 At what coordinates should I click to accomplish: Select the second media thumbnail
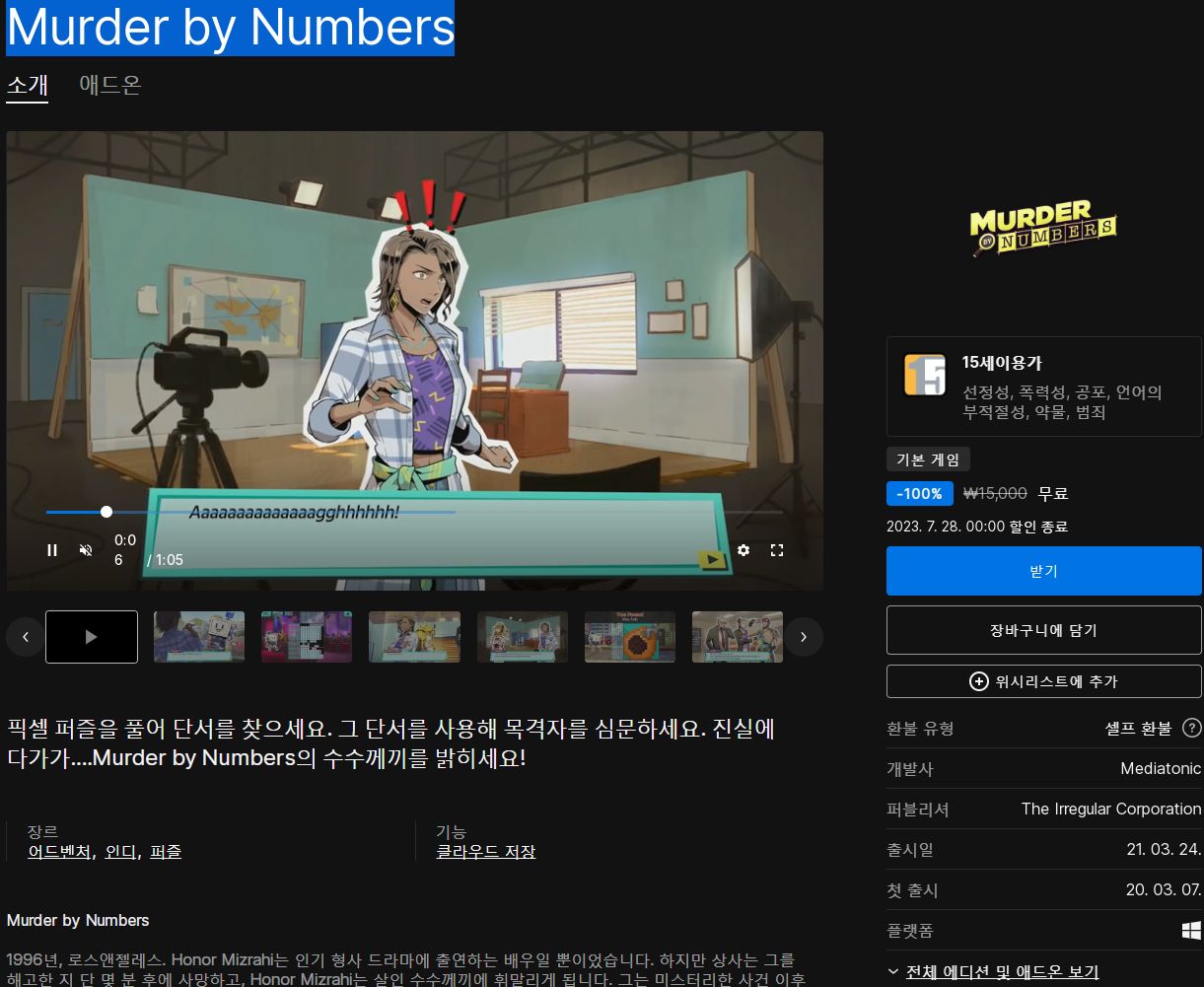point(199,637)
